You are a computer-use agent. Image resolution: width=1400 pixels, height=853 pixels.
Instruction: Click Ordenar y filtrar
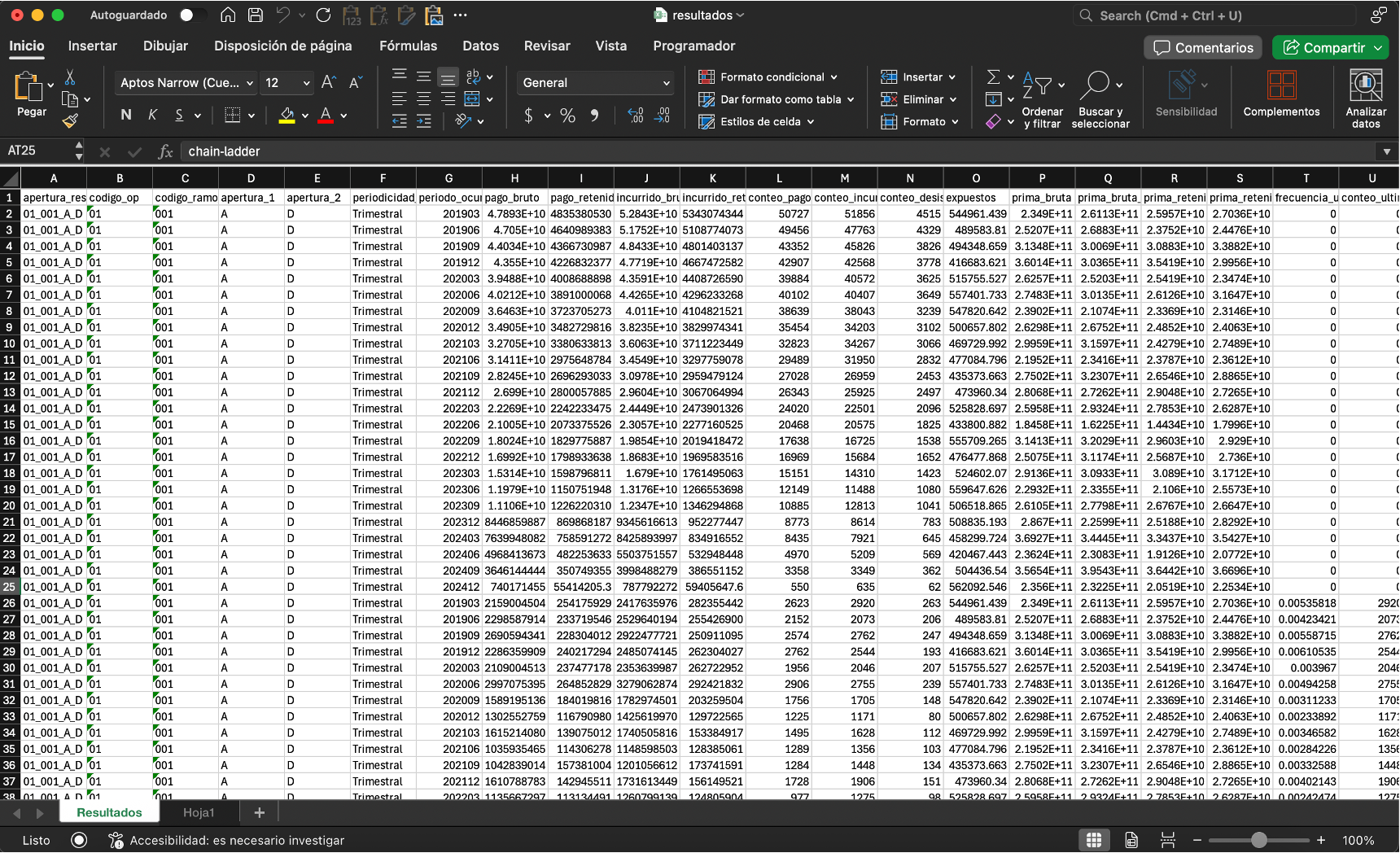[1042, 98]
